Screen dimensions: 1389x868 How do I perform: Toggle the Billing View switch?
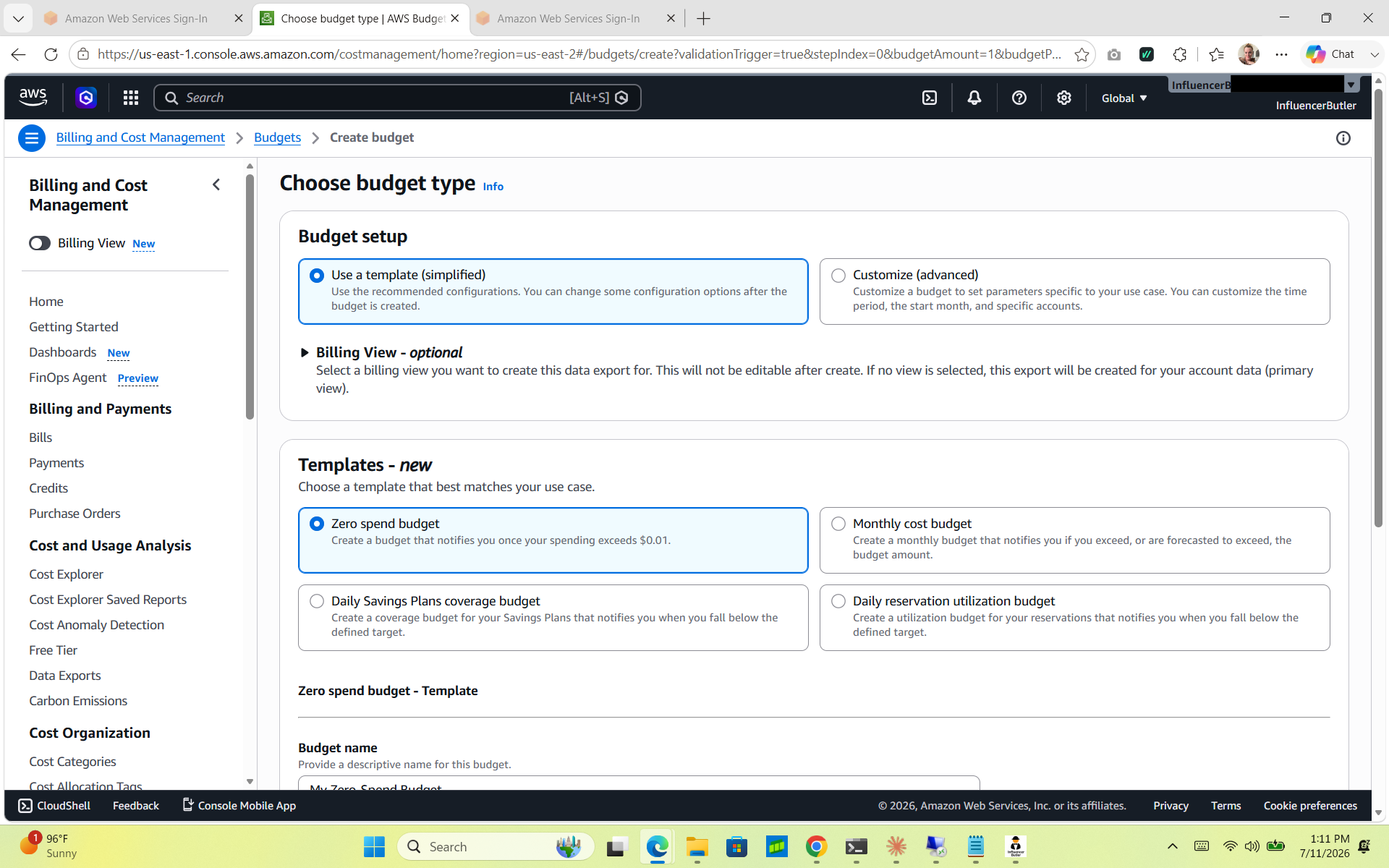click(x=40, y=243)
